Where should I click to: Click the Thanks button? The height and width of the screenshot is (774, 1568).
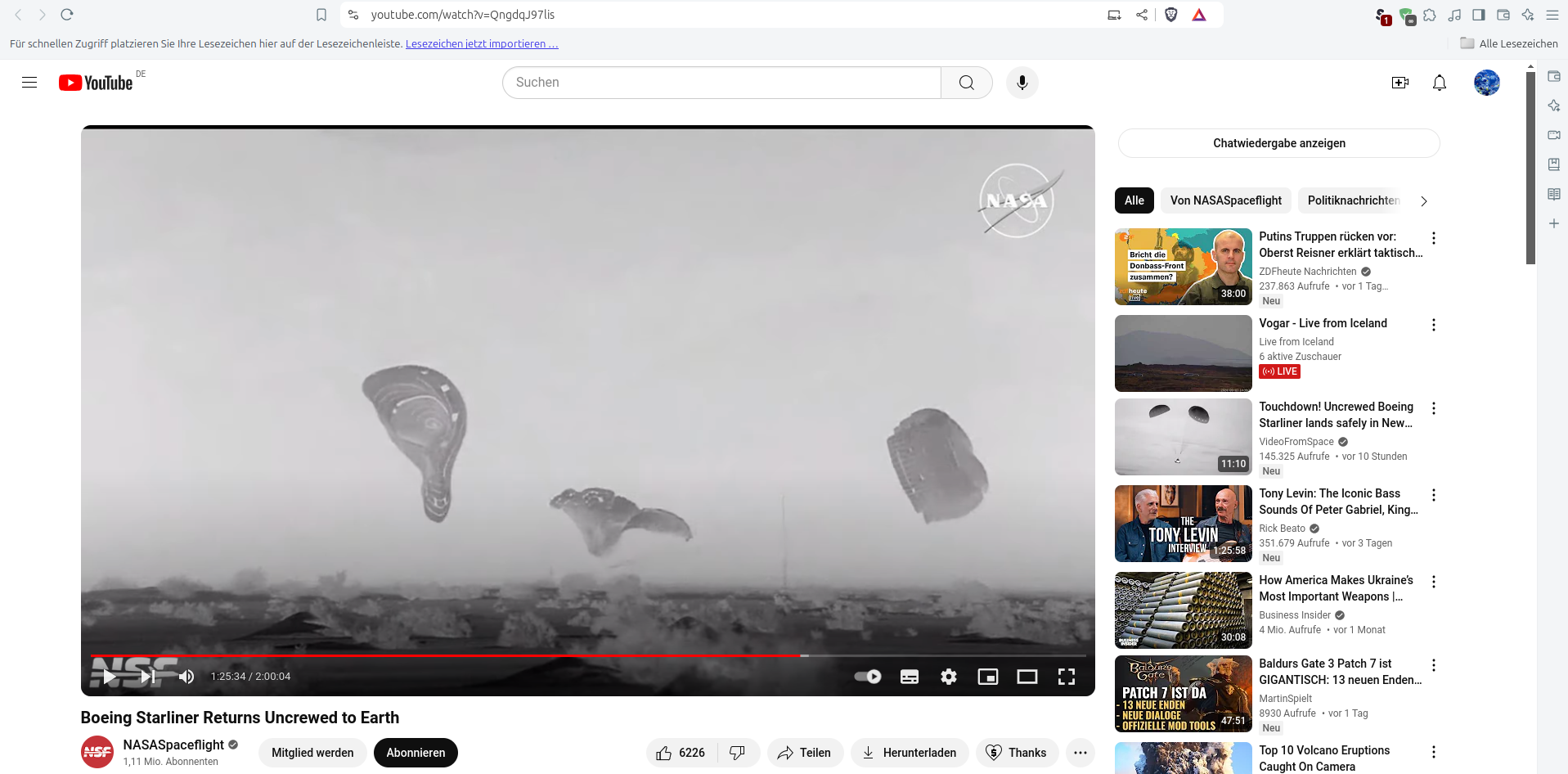click(1017, 753)
